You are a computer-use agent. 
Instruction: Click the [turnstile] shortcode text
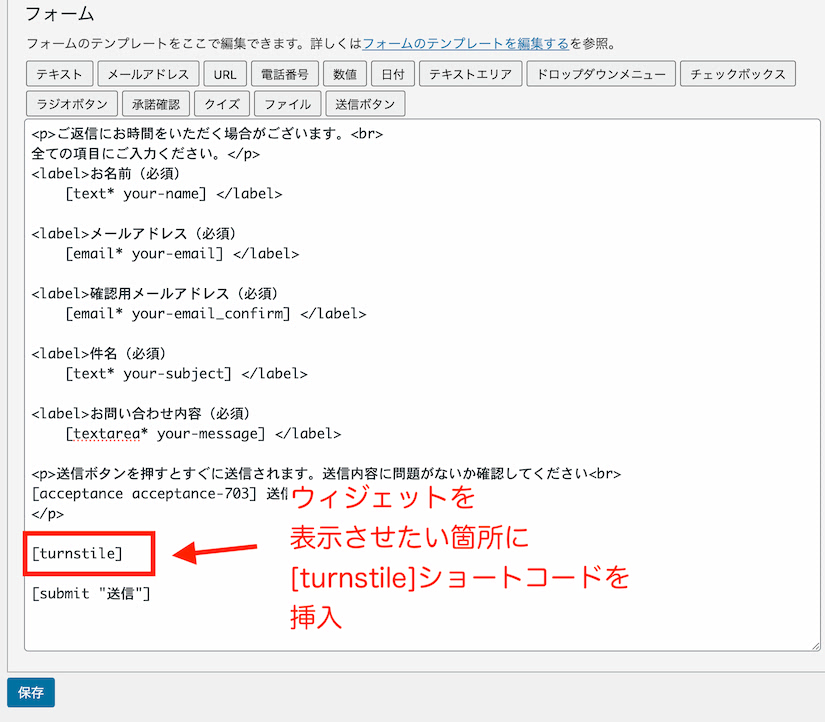pos(77,554)
